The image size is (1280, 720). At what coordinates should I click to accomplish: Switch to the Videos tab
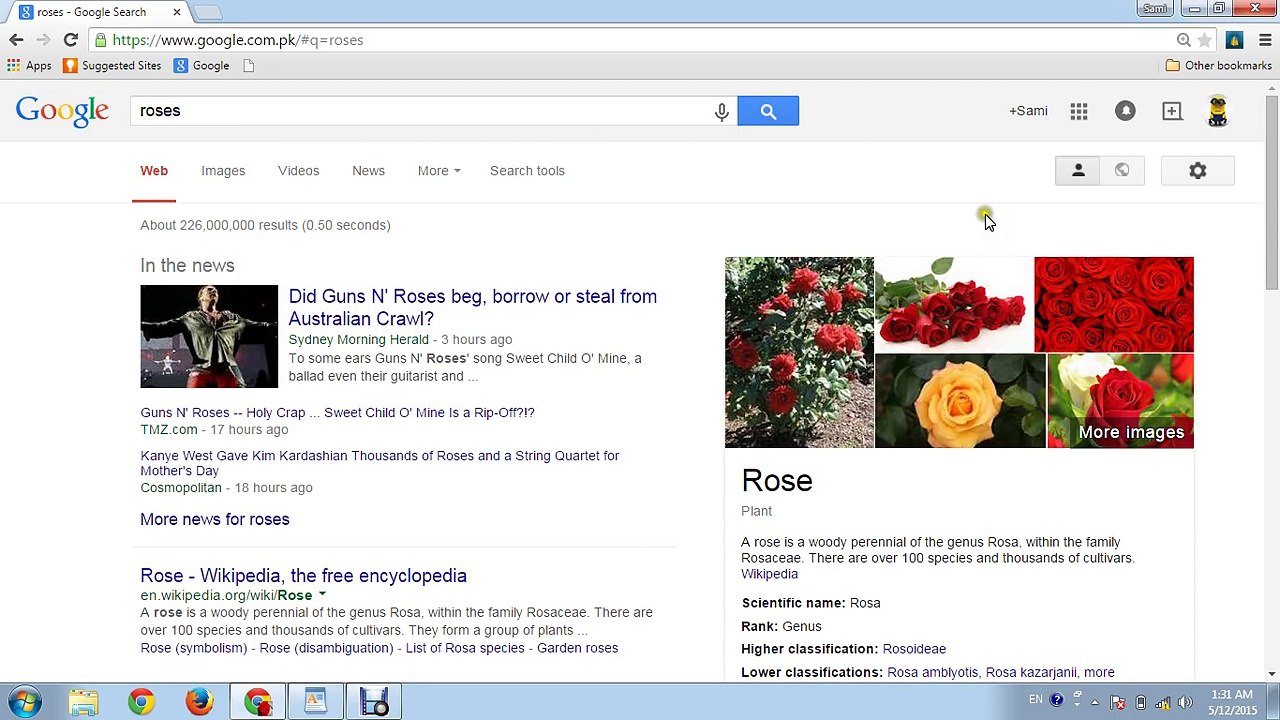298,171
